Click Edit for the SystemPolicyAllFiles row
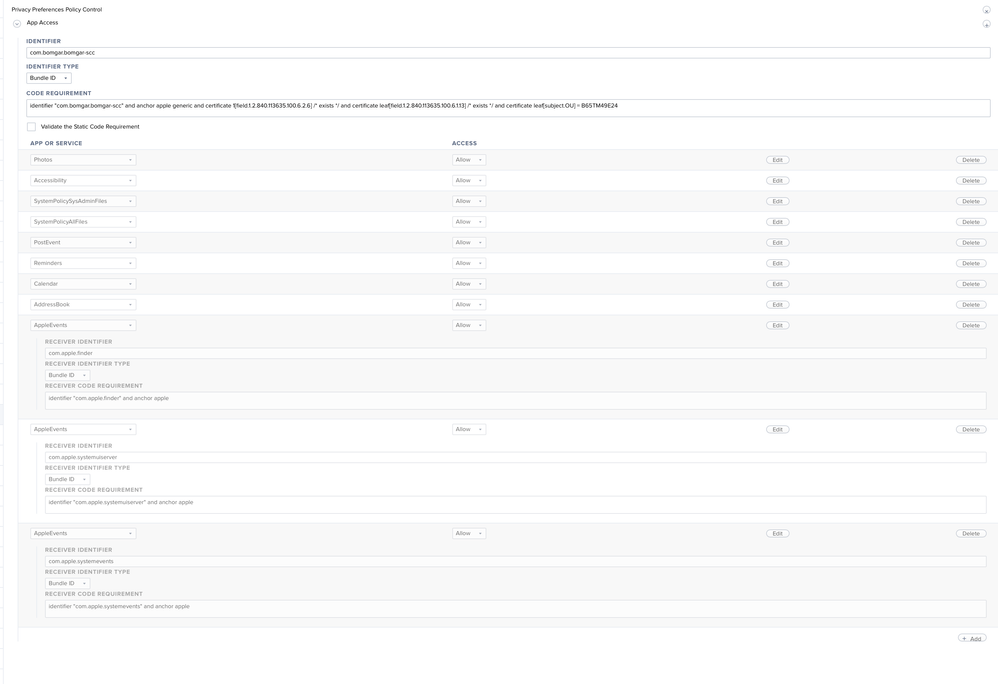Image resolution: width=998 pixels, height=684 pixels. point(777,222)
